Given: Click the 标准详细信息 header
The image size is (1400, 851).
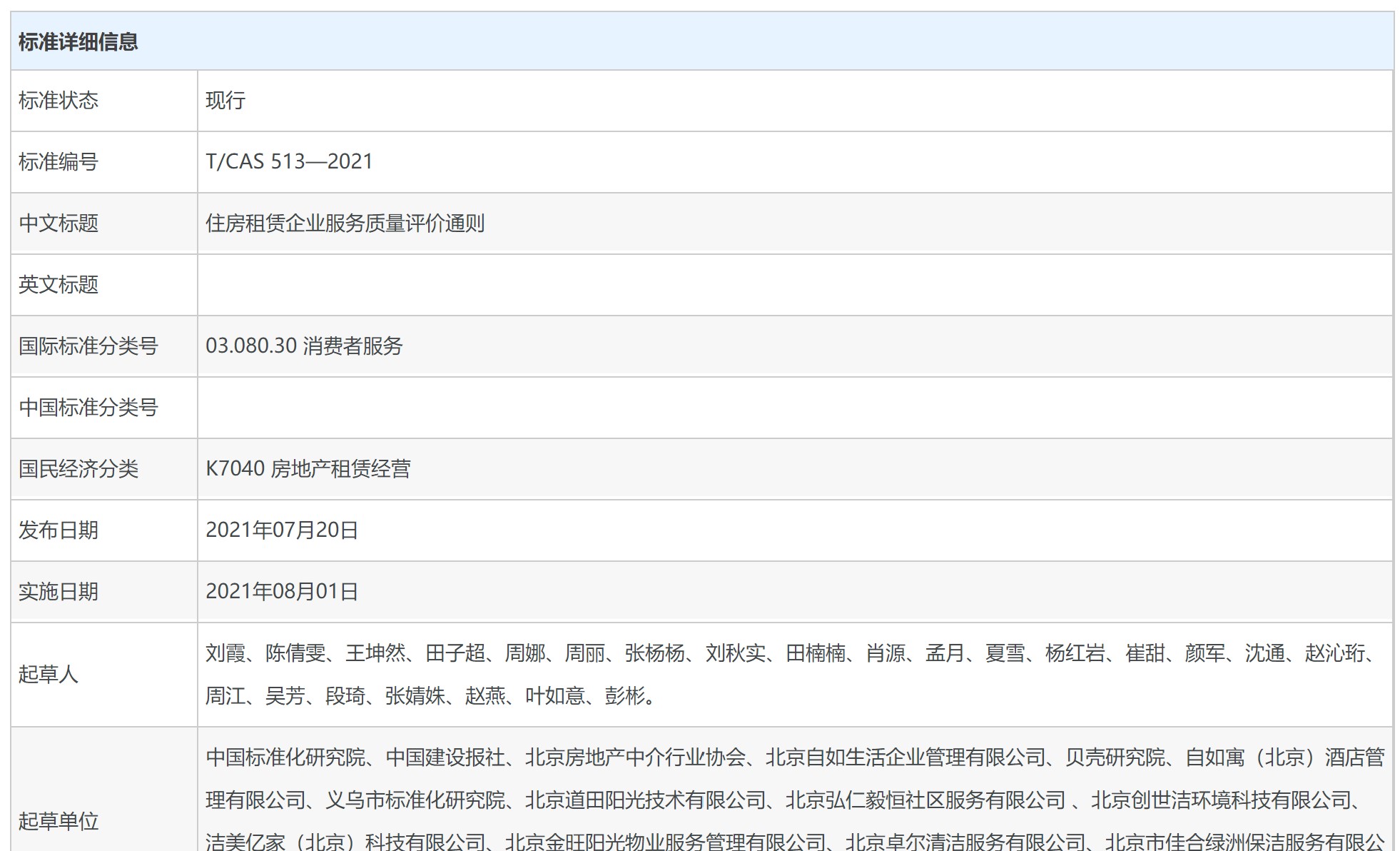Looking at the screenshot, I should [78, 42].
